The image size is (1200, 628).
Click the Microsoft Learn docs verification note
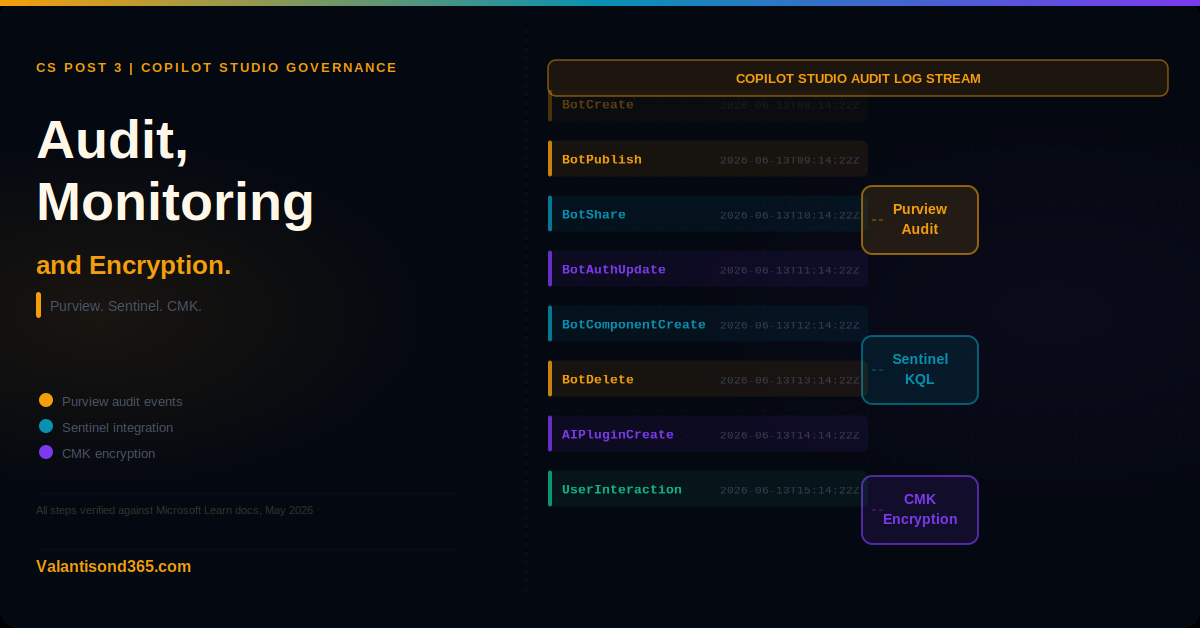pos(174,510)
